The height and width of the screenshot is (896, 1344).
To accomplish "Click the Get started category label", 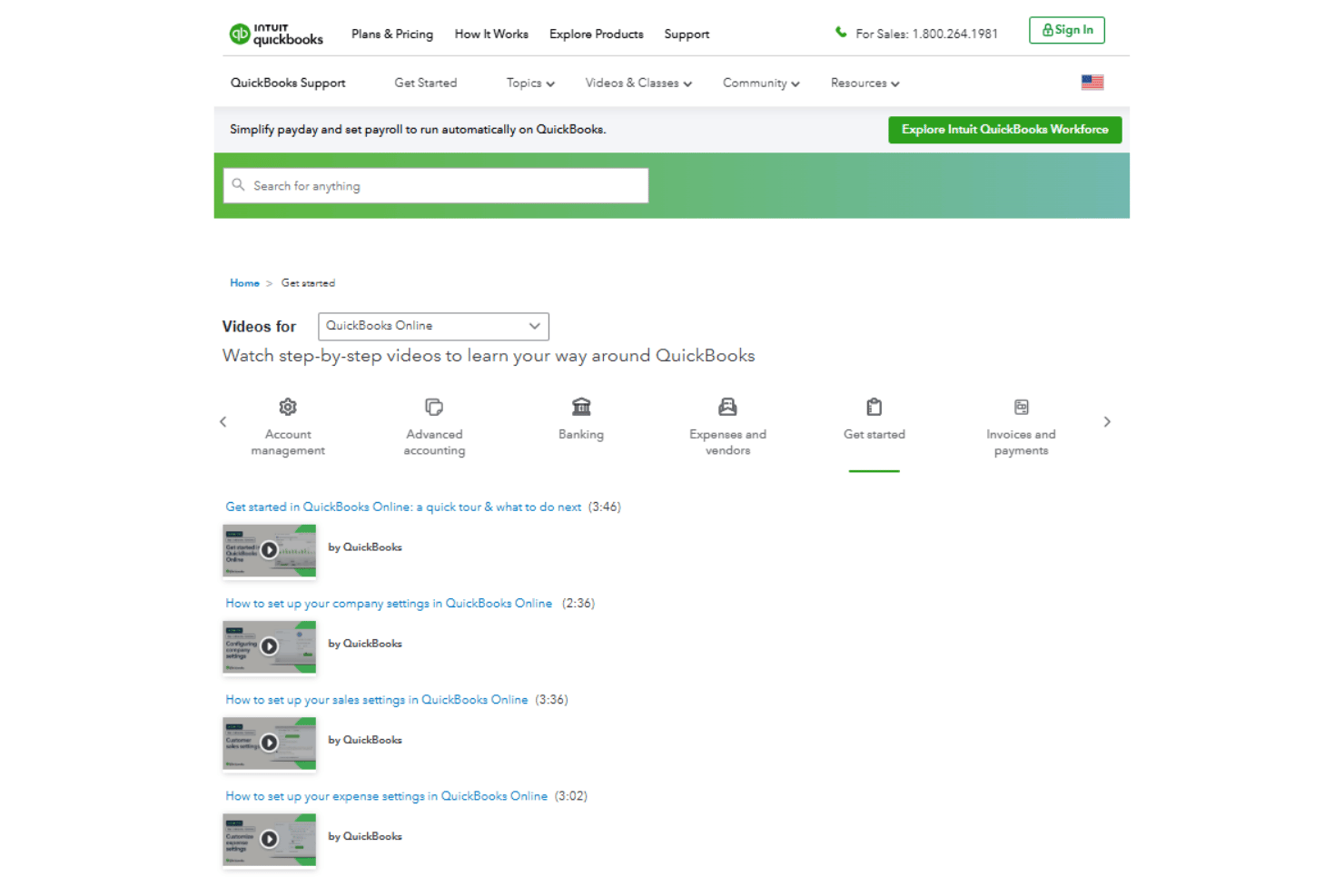I will pos(874,435).
